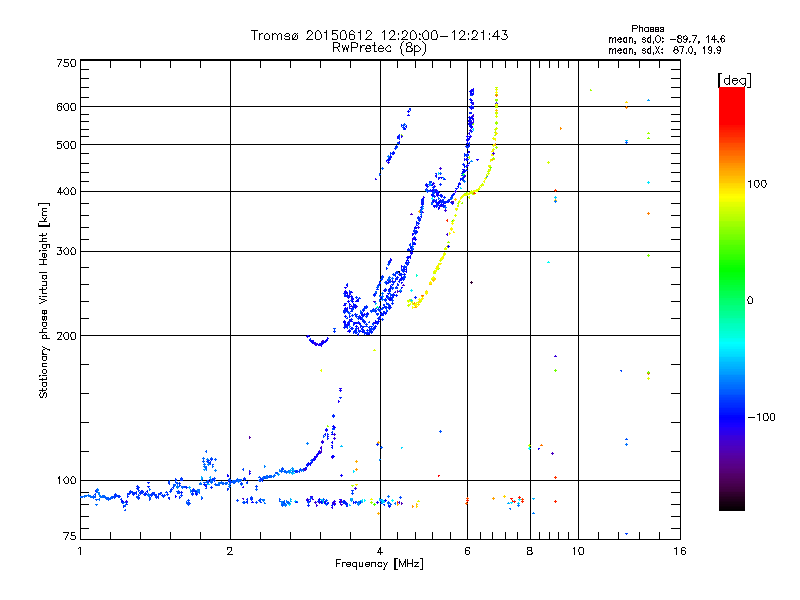Click the y-axis tick label '600'
The image size is (800, 600).
tap(67, 107)
